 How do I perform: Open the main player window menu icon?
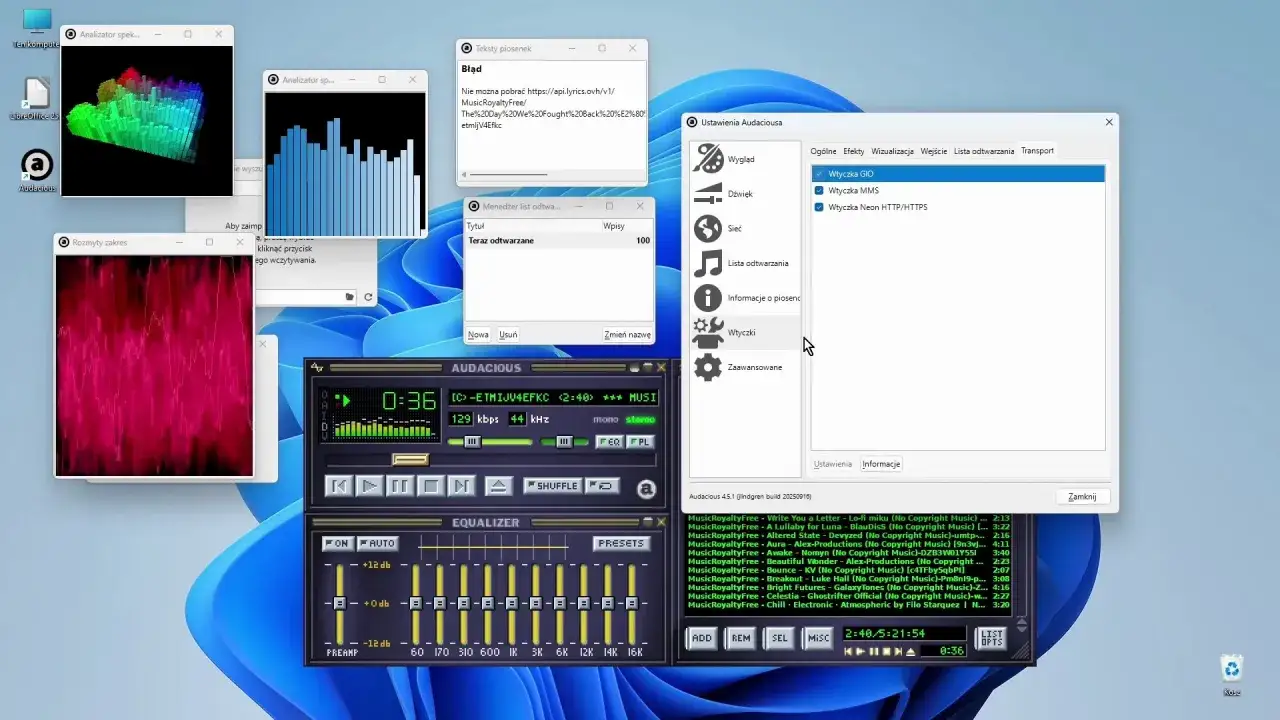tap(317, 368)
